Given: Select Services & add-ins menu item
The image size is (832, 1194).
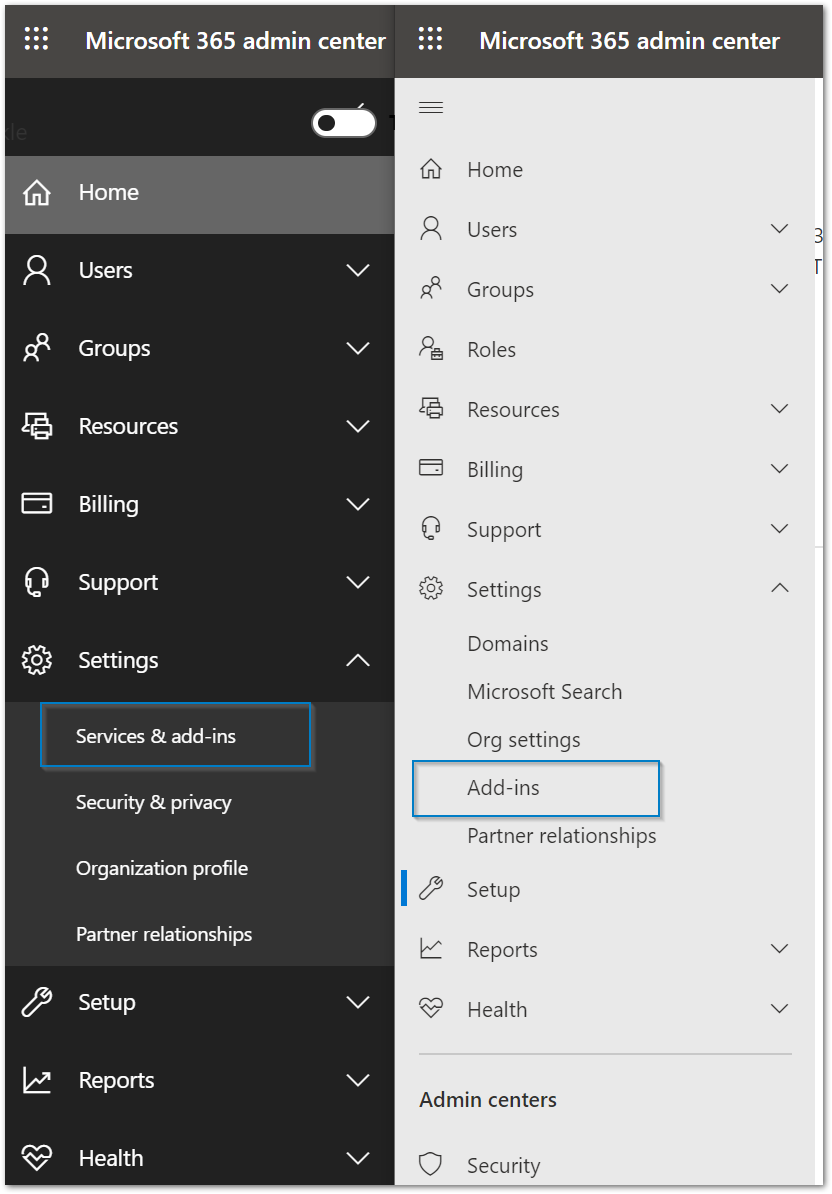Looking at the screenshot, I should 176,735.
